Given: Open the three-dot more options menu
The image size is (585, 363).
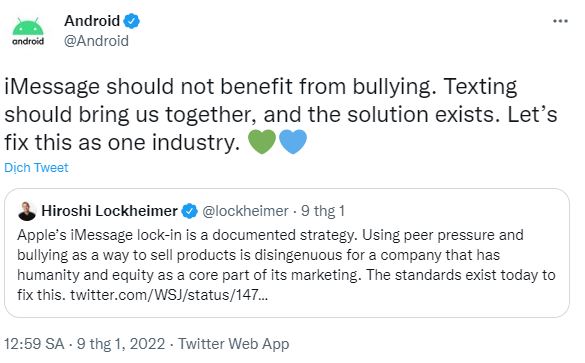Looking at the screenshot, I should (x=560, y=21).
